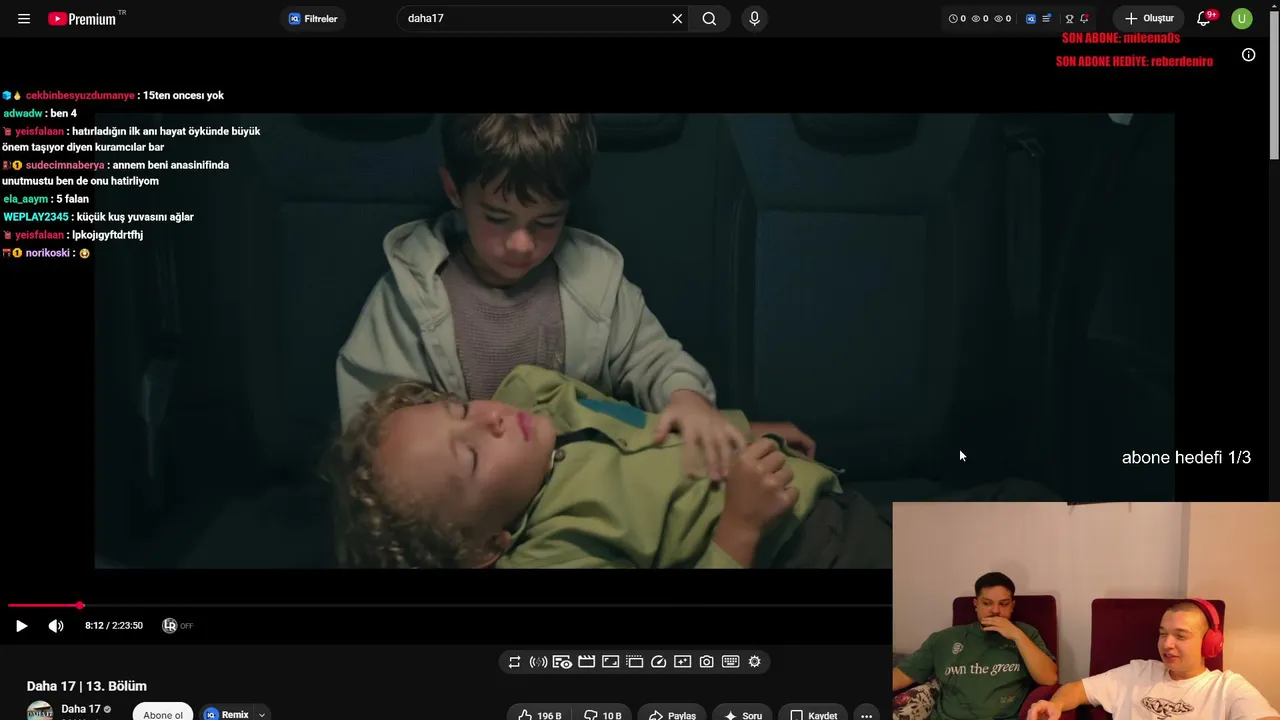Expand the Remix dropdown arrow
1280x720 pixels.
pyautogui.click(x=262, y=714)
